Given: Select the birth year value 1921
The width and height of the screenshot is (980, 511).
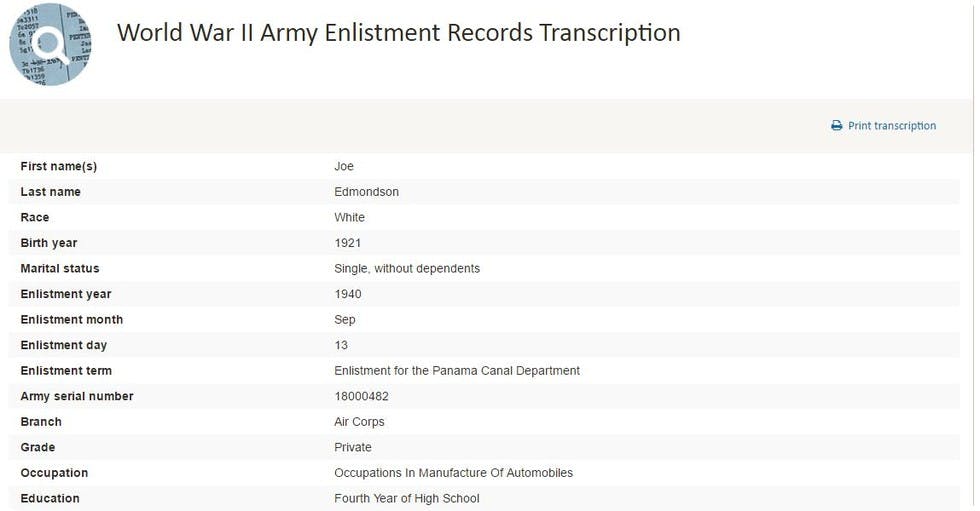Looking at the screenshot, I should [x=348, y=243].
